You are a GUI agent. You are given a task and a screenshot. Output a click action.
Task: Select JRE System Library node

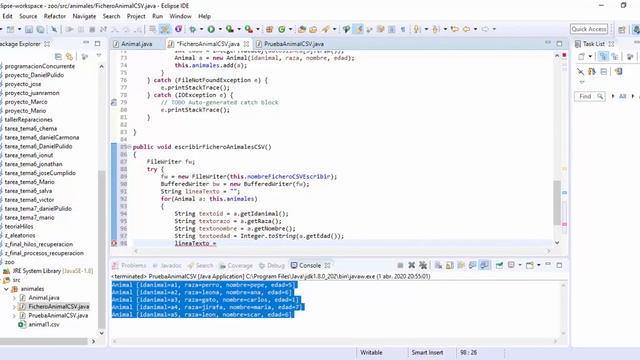[48, 271]
